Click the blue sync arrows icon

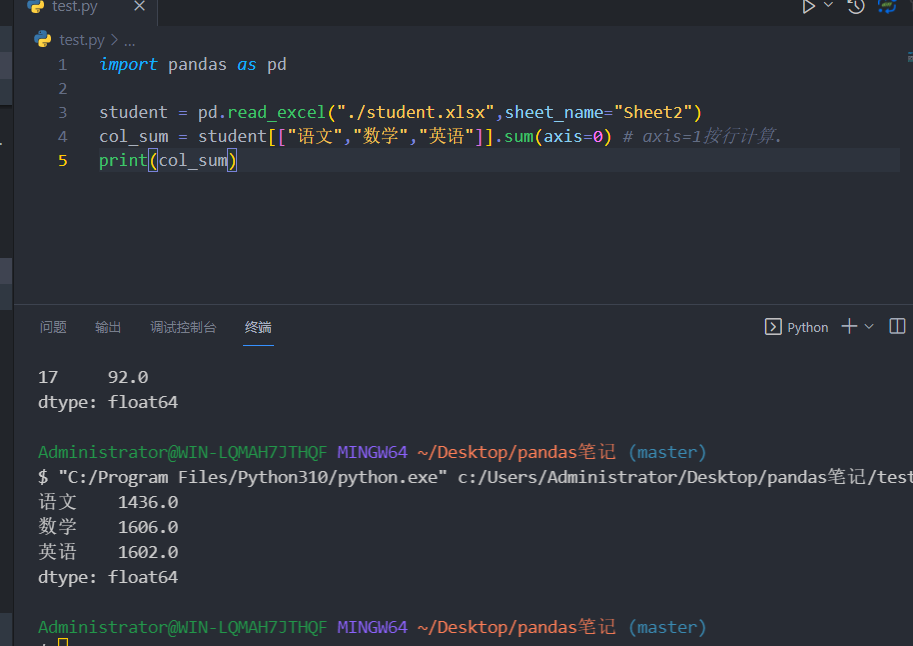coord(887,7)
